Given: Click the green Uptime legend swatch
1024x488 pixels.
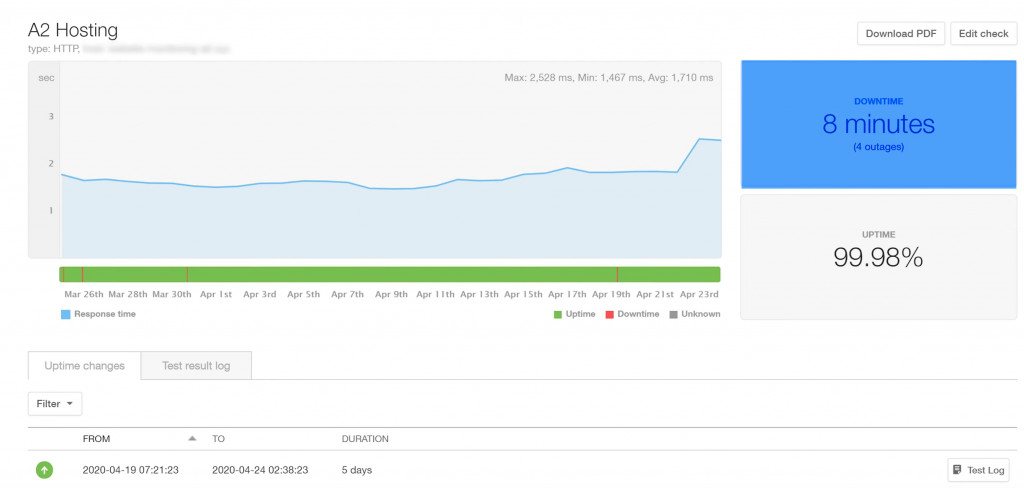Looking at the screenshot, I should coord(558,314).
